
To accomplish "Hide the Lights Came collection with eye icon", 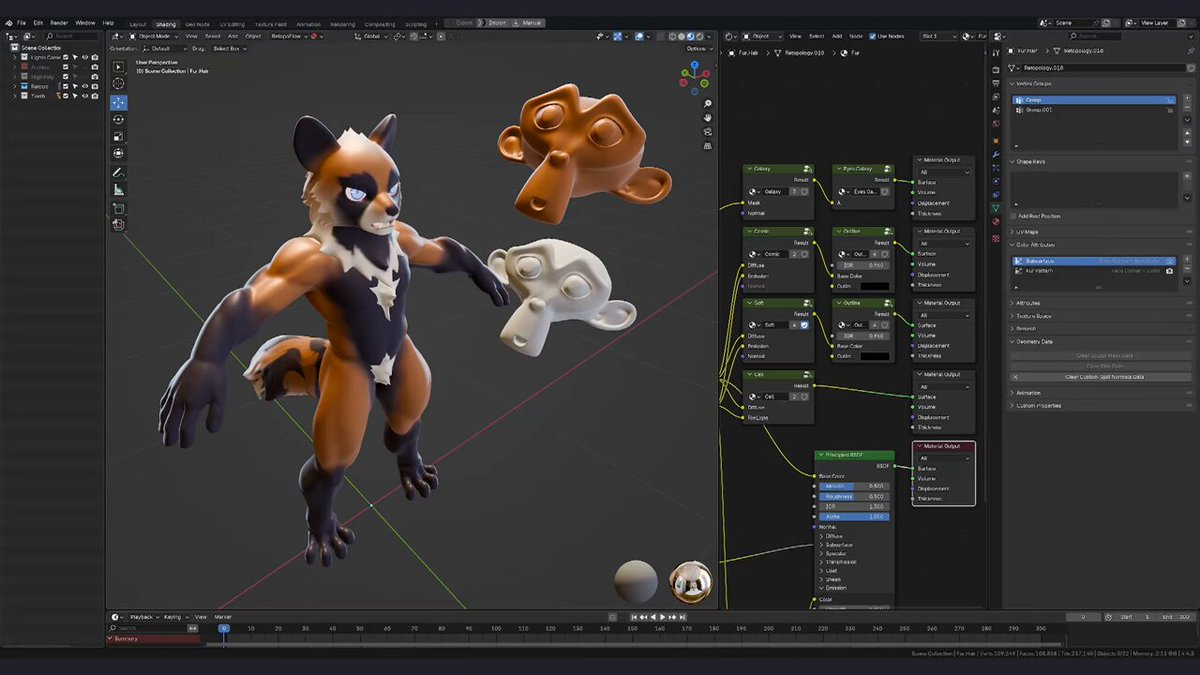I will point(85,57).
